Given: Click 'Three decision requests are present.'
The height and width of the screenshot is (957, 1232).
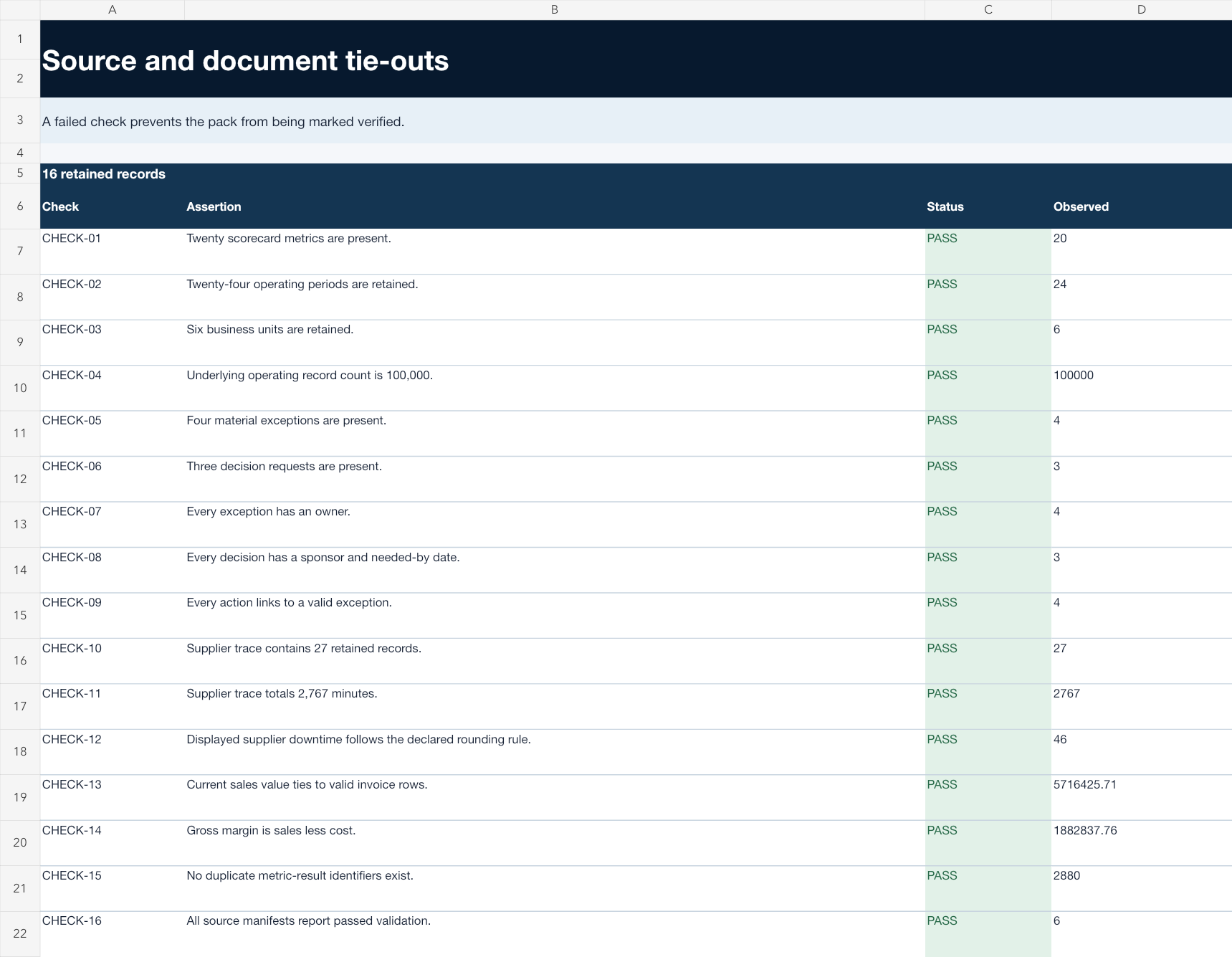Looking at the screenshot, I should 285,466.
